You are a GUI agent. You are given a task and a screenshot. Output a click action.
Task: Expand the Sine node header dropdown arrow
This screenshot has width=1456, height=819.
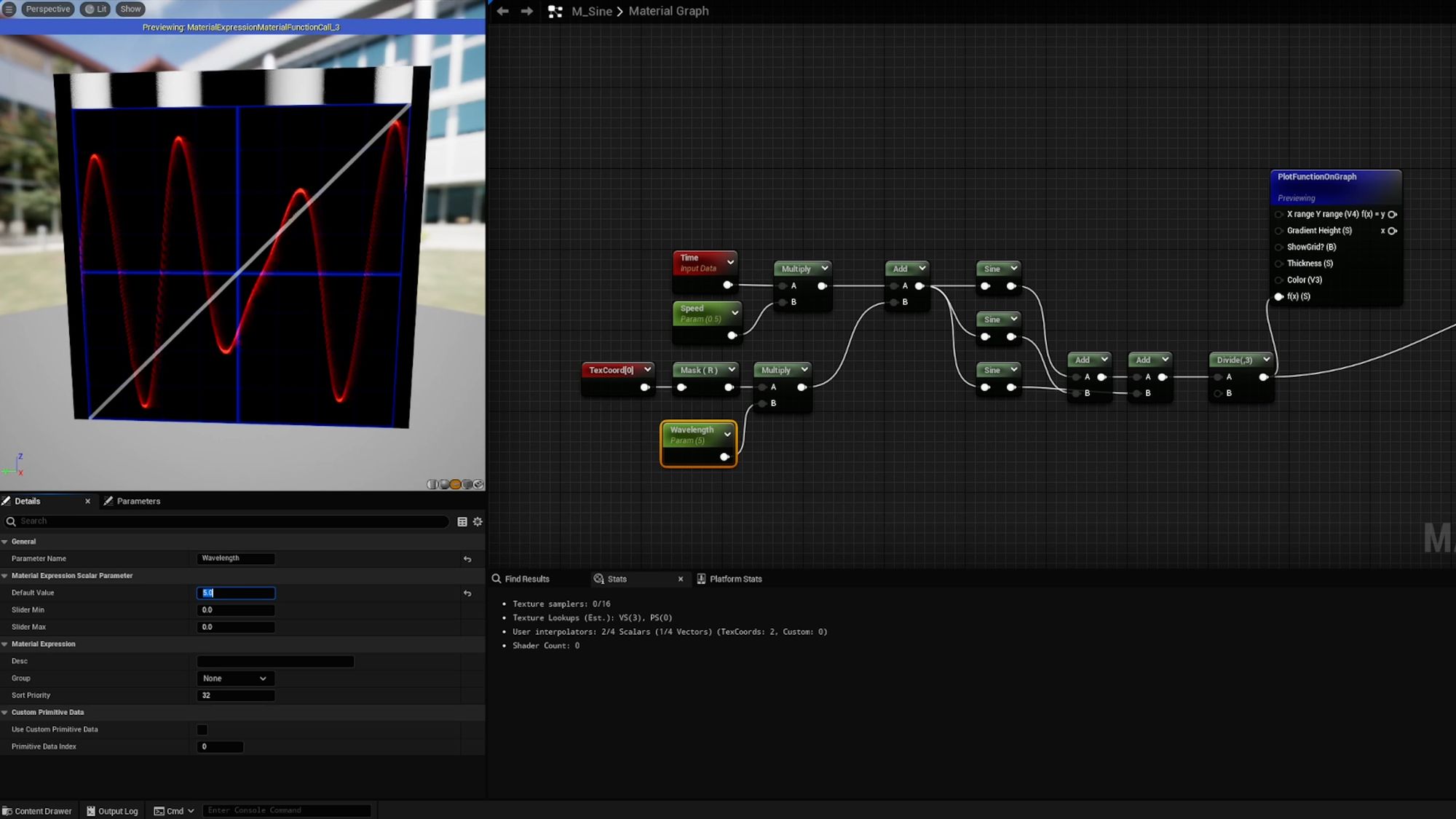1015,268
